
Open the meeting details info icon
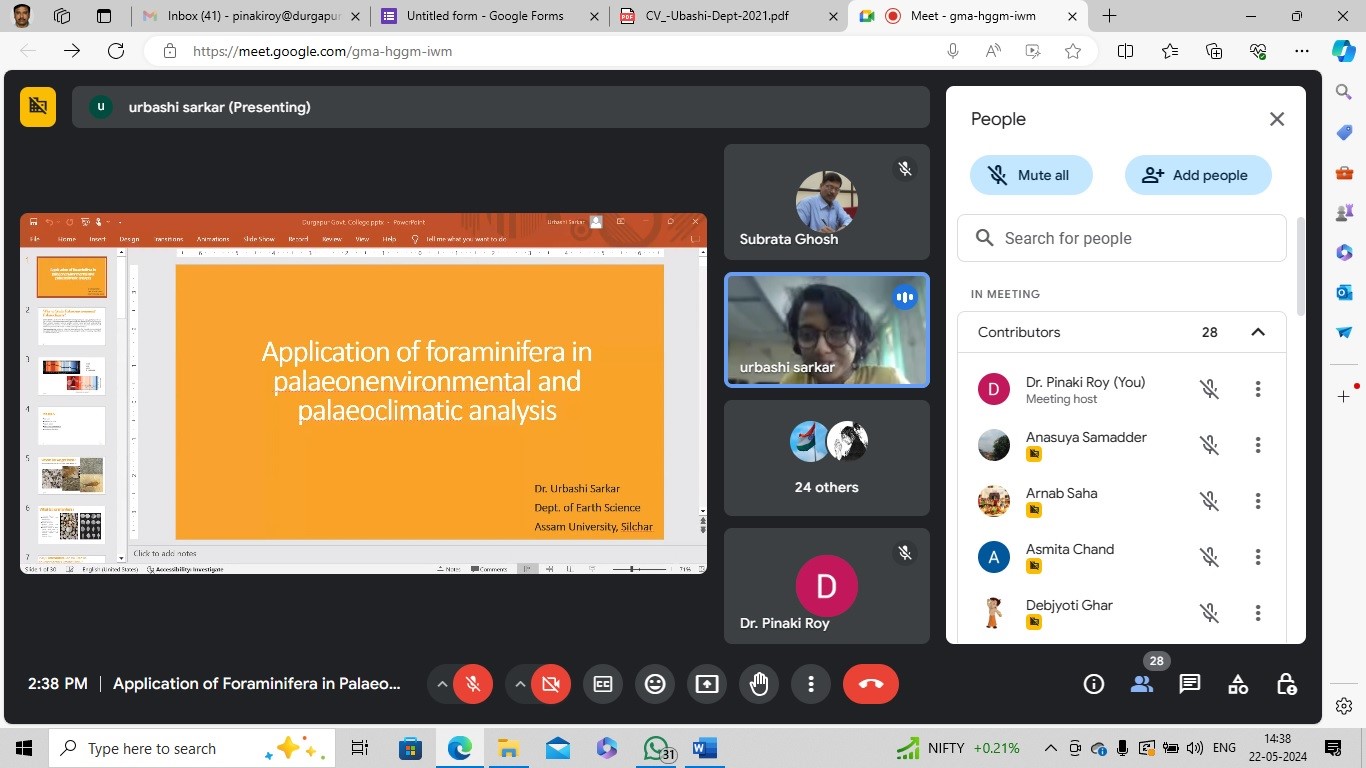(1094, 684)
